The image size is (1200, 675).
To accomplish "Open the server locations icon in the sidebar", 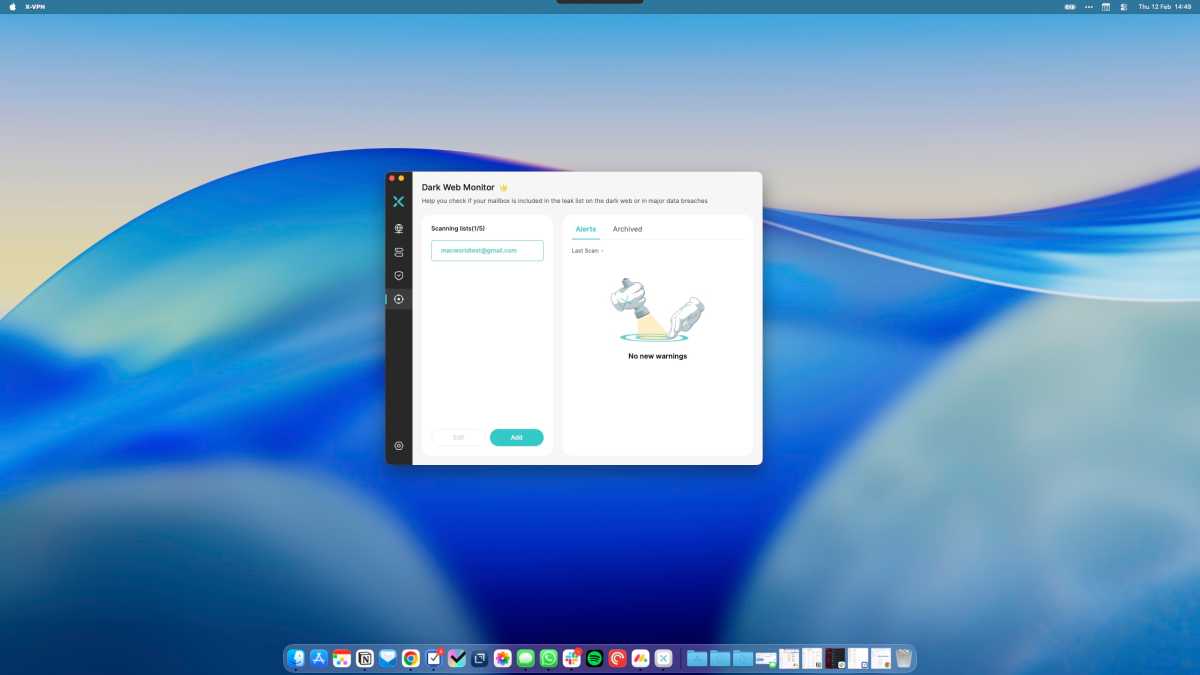I will (398, 251).
